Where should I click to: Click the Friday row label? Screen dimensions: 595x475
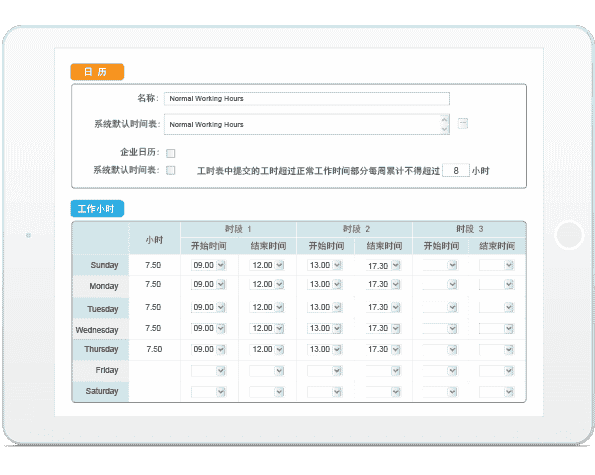107,370
